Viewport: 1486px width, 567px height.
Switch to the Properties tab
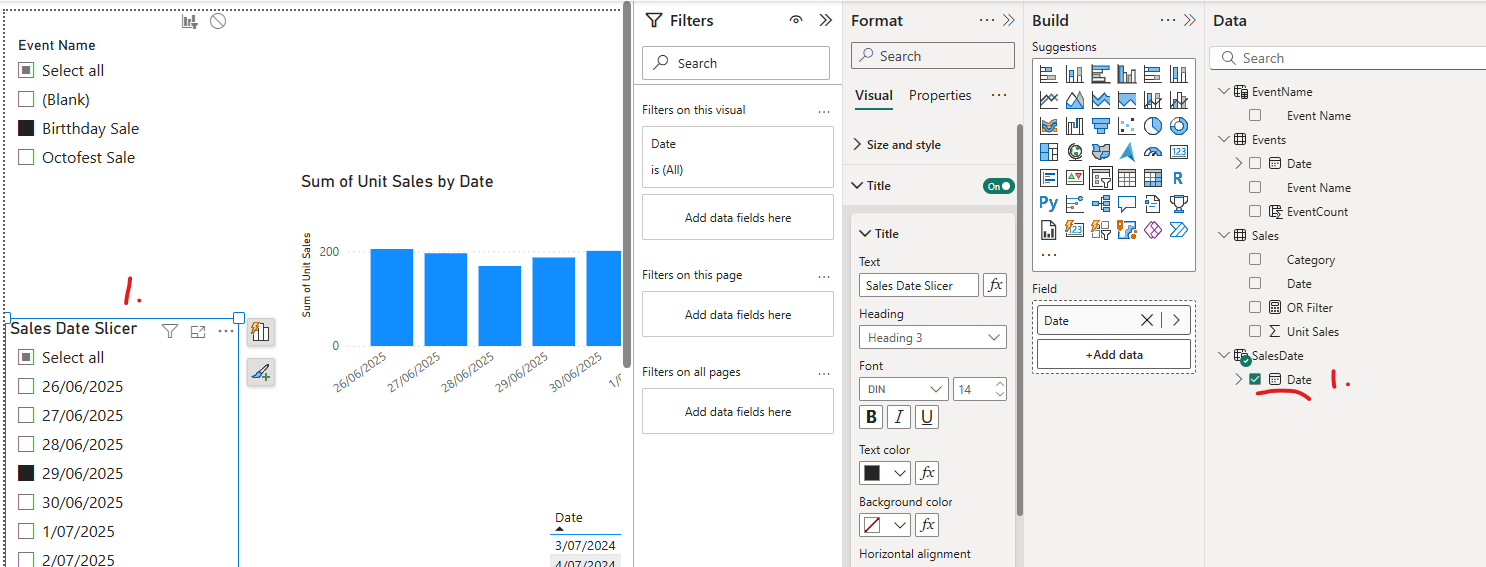pos(940,95)
